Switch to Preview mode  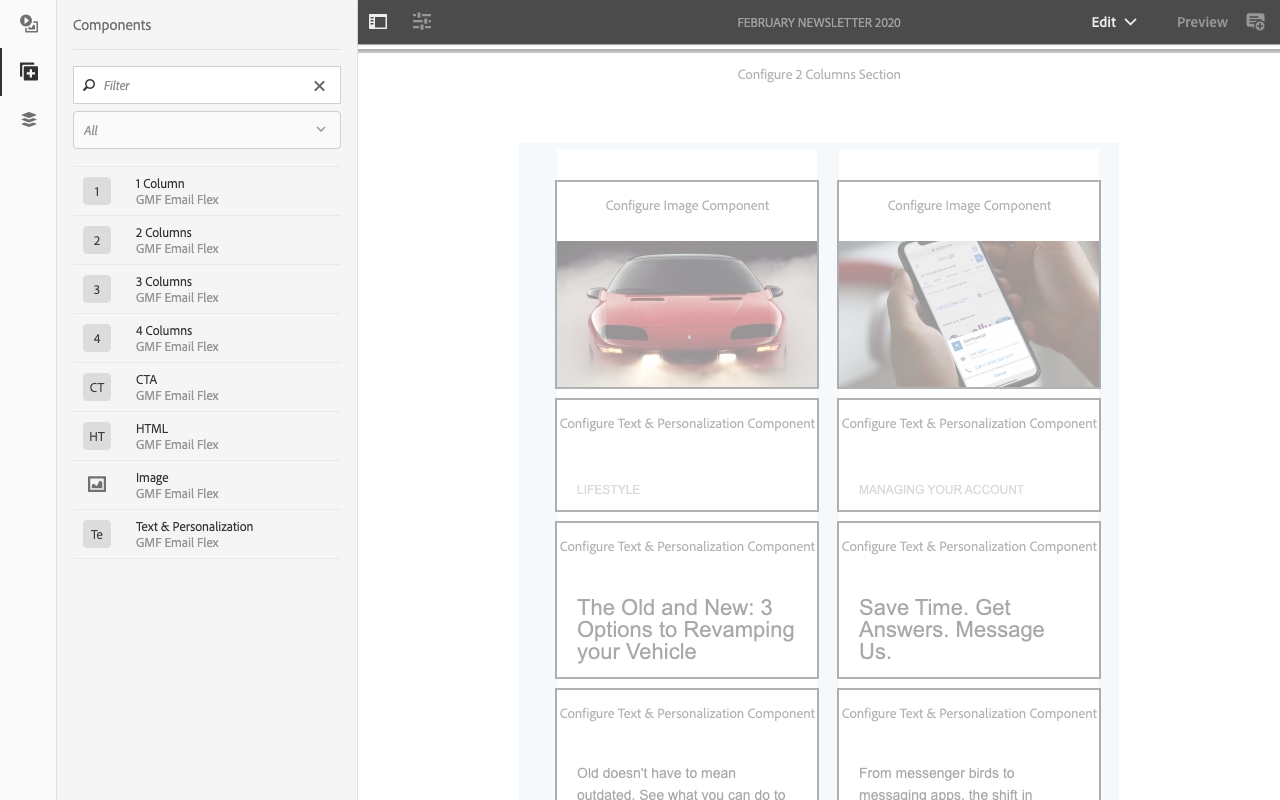pyautogui.click(x=1202, y=22)
